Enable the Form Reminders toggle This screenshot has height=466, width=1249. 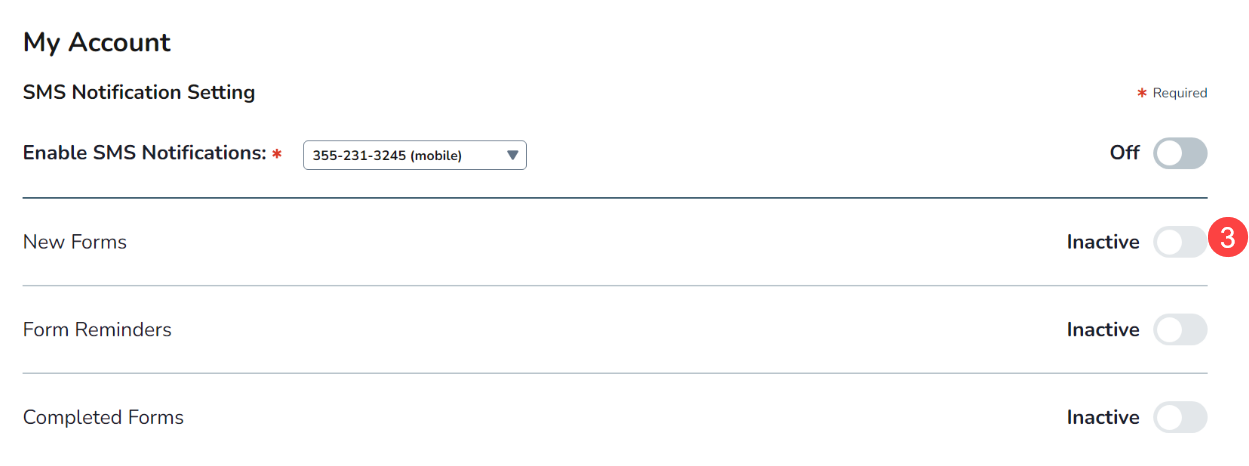(1180, 330)
